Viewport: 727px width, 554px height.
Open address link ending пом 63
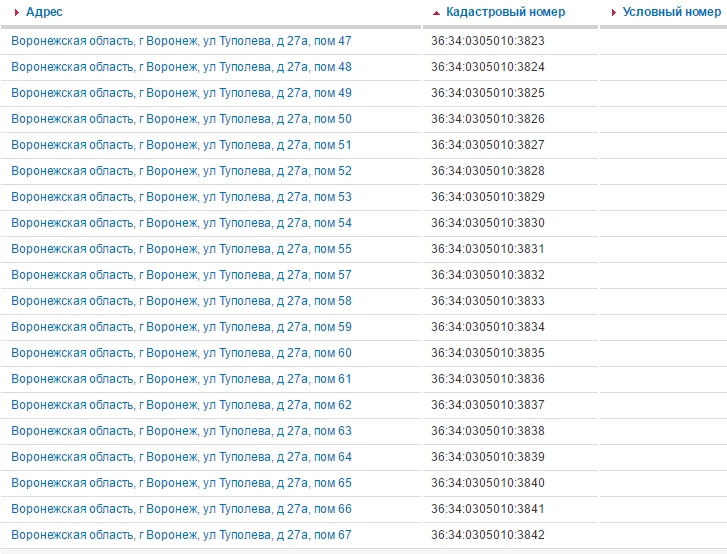(181, 430)
